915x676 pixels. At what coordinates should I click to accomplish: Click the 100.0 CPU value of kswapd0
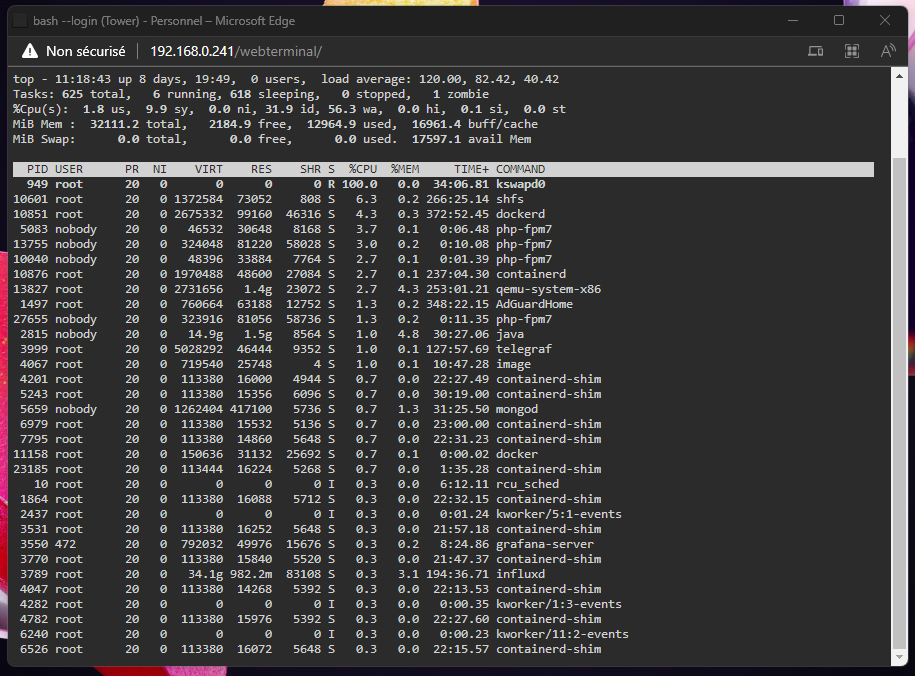[x=359, y=184]
